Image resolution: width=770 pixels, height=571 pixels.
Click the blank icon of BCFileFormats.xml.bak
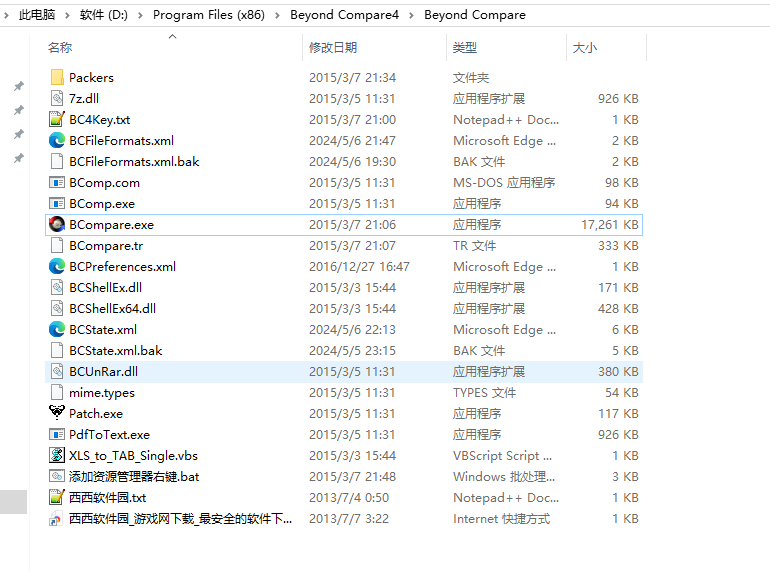pos(57,162)
